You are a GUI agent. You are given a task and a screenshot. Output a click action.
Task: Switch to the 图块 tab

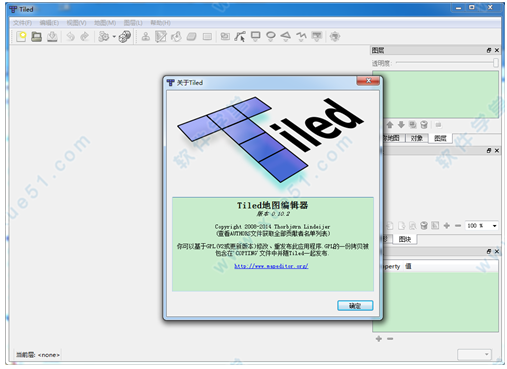click(x=405, y=239)
